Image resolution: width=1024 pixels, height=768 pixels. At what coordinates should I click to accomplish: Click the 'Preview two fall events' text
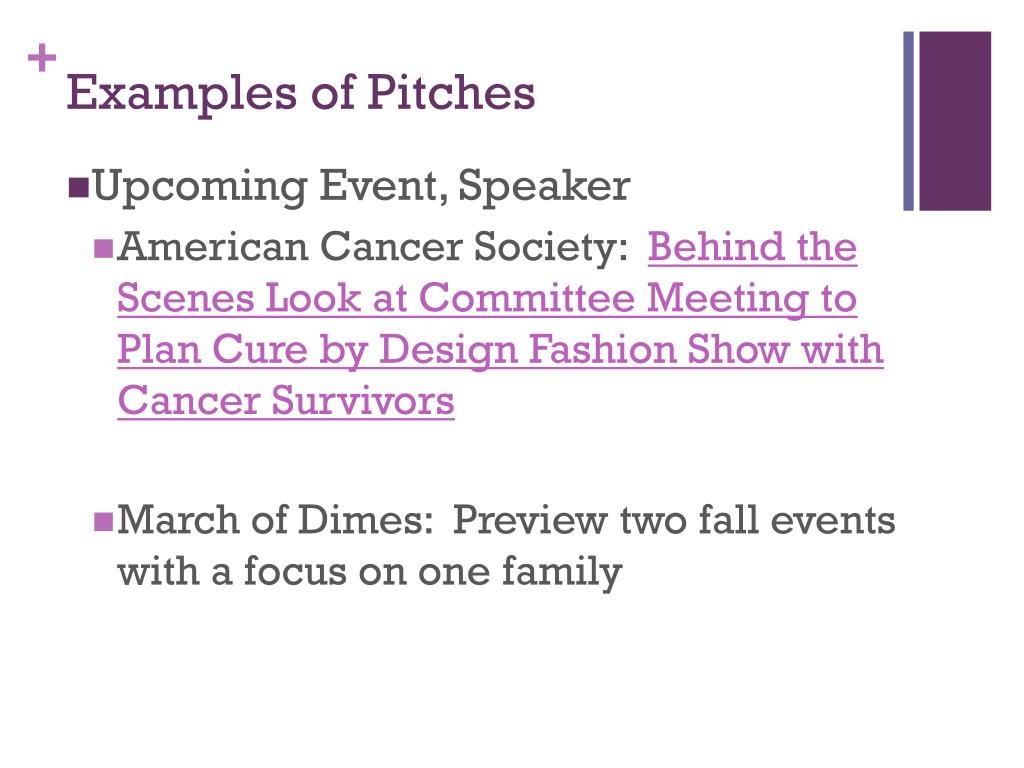[x=674, y=520]
